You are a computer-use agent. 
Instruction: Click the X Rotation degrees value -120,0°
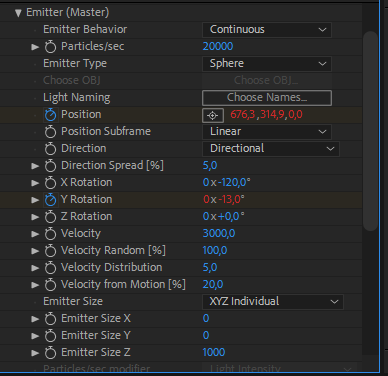(234, 183)
